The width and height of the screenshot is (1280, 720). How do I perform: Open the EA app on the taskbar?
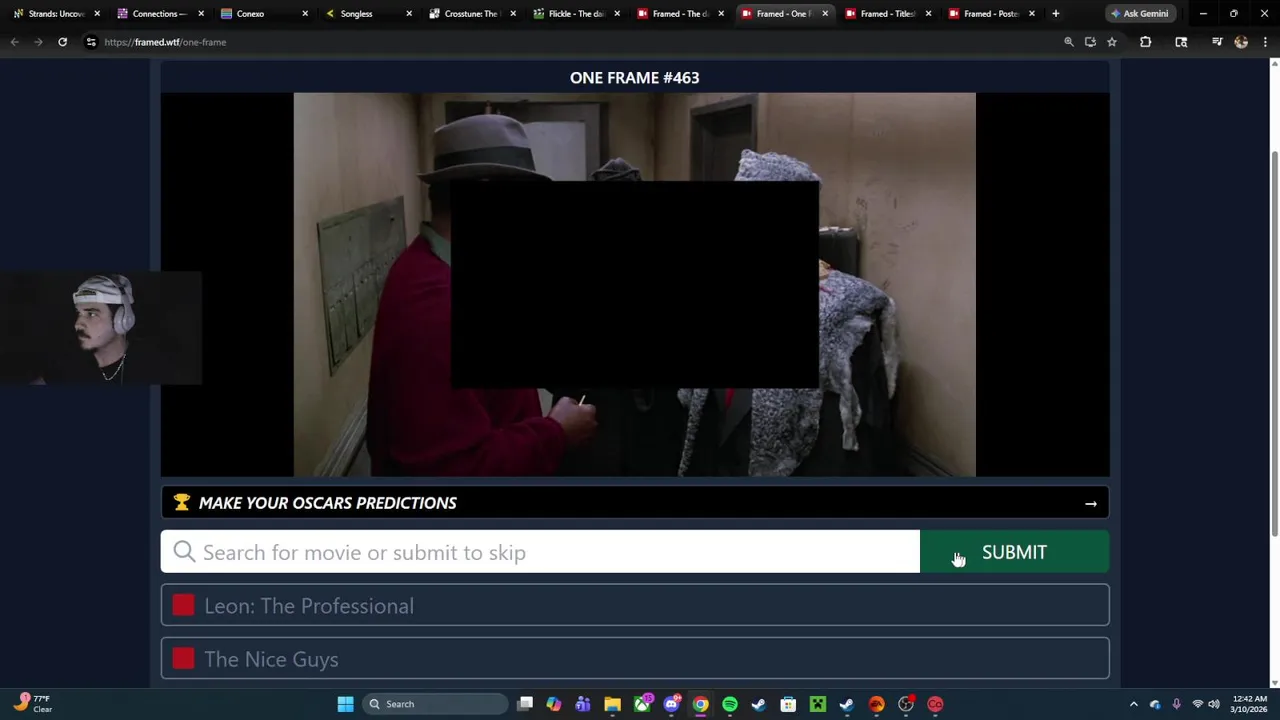pos(876,704)
